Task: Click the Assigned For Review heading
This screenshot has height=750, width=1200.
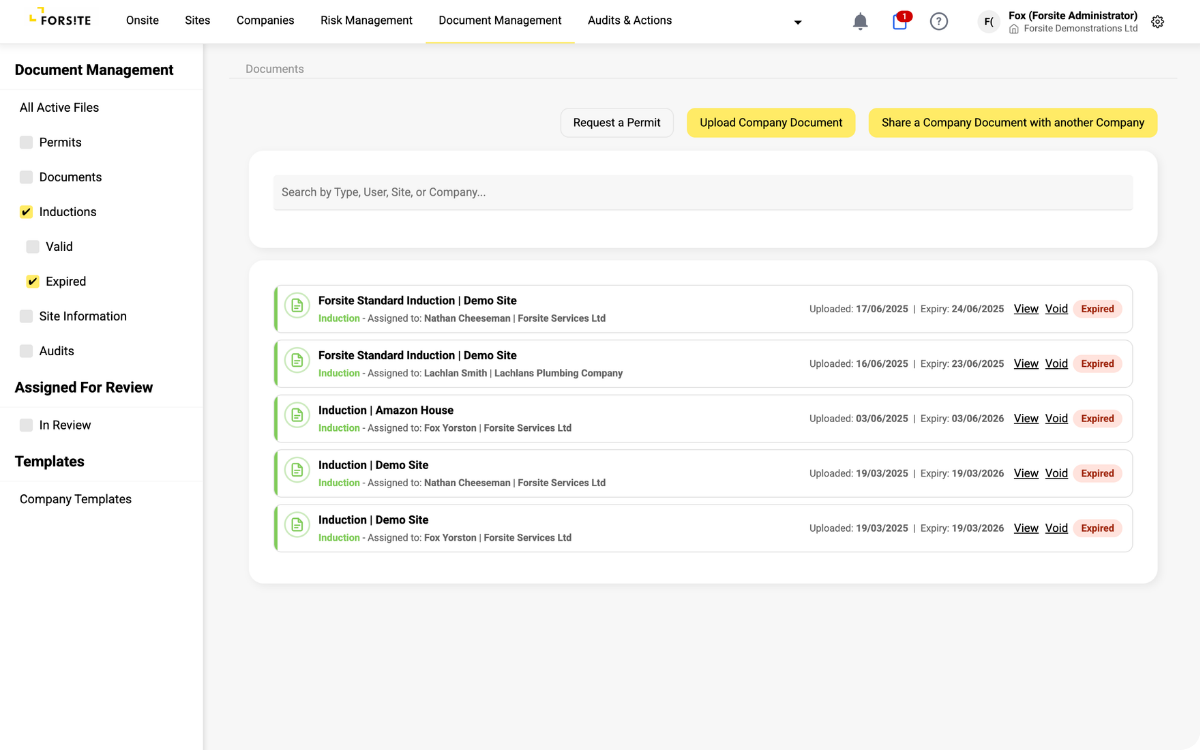Action: pyautogui.click(x=84, y=388)
